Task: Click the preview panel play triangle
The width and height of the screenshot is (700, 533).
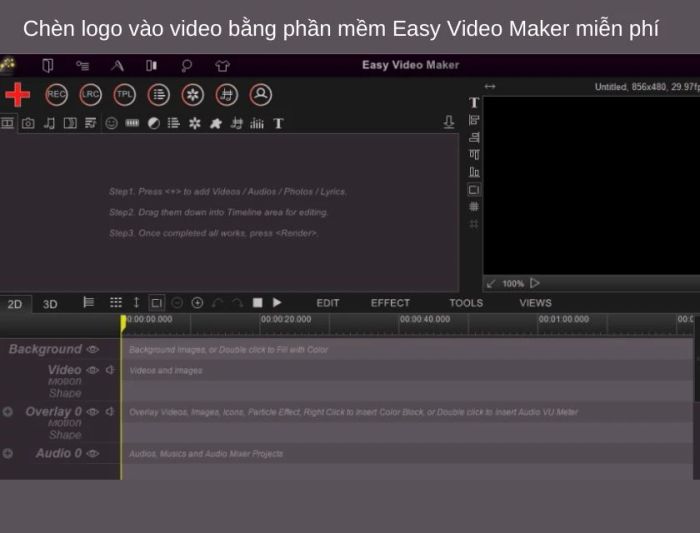Action: [535, 283]
